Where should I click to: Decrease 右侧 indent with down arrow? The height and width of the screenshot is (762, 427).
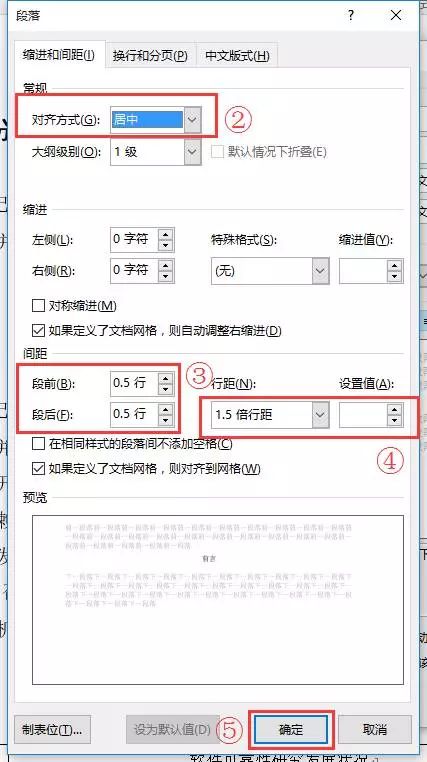coord(166,276)
